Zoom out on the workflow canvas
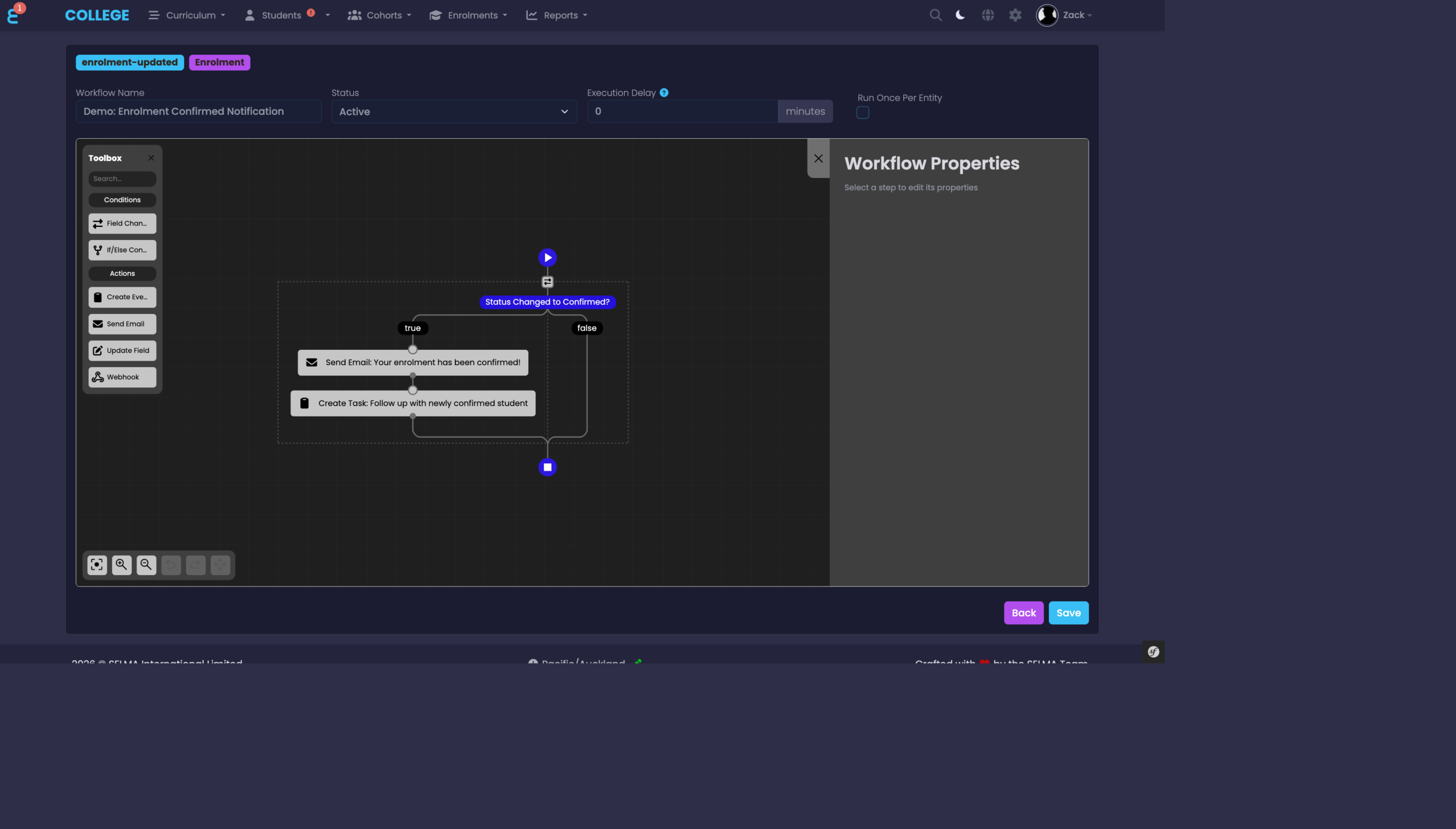Image resolution: width=1456 pixels, height=829 pixels. point(146,564)
